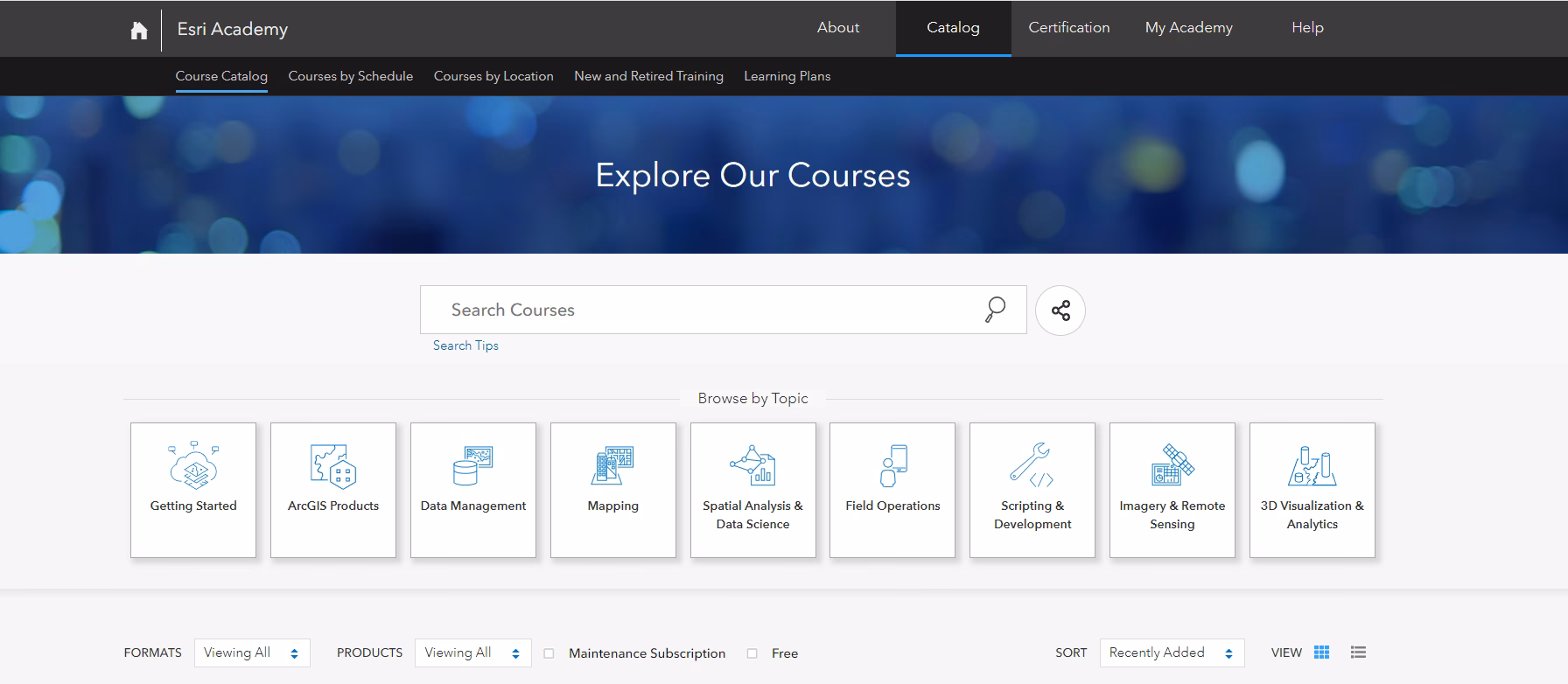Go to Courses by Location
The width and height of the screenshot is (1568, 684).
493,76
